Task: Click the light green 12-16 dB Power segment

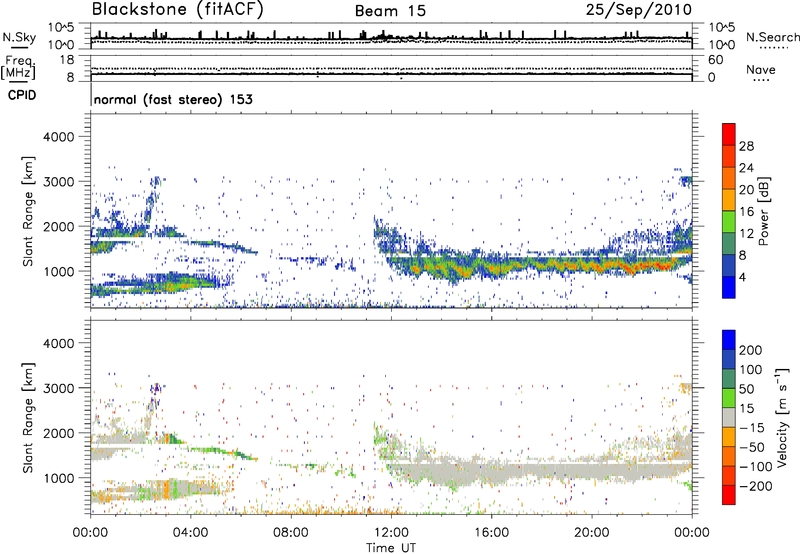Action: 729,222
